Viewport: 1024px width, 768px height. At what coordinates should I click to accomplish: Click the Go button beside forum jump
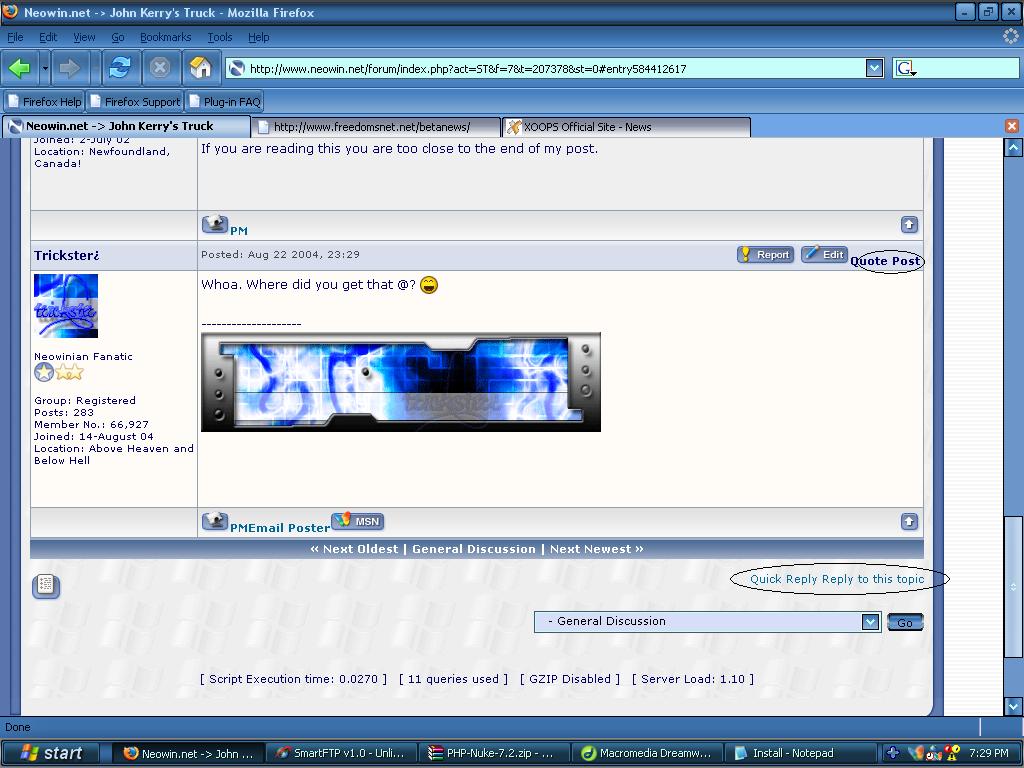click(905, 622)
